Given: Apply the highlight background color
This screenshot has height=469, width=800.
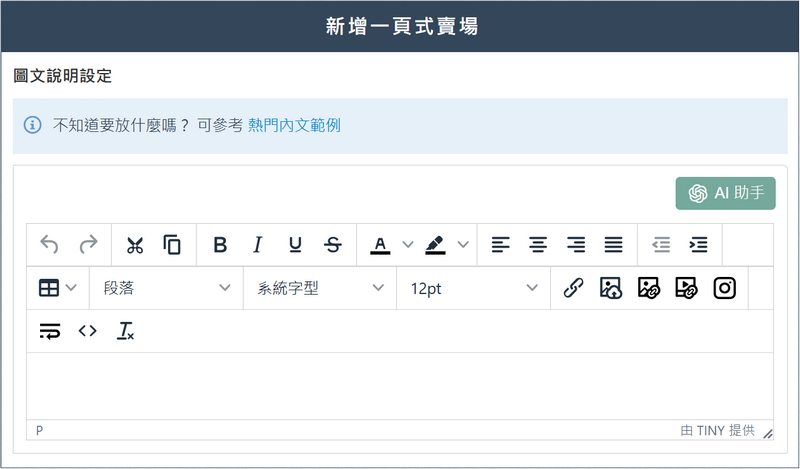Looking at the screenshot, I should pos(435,245).
